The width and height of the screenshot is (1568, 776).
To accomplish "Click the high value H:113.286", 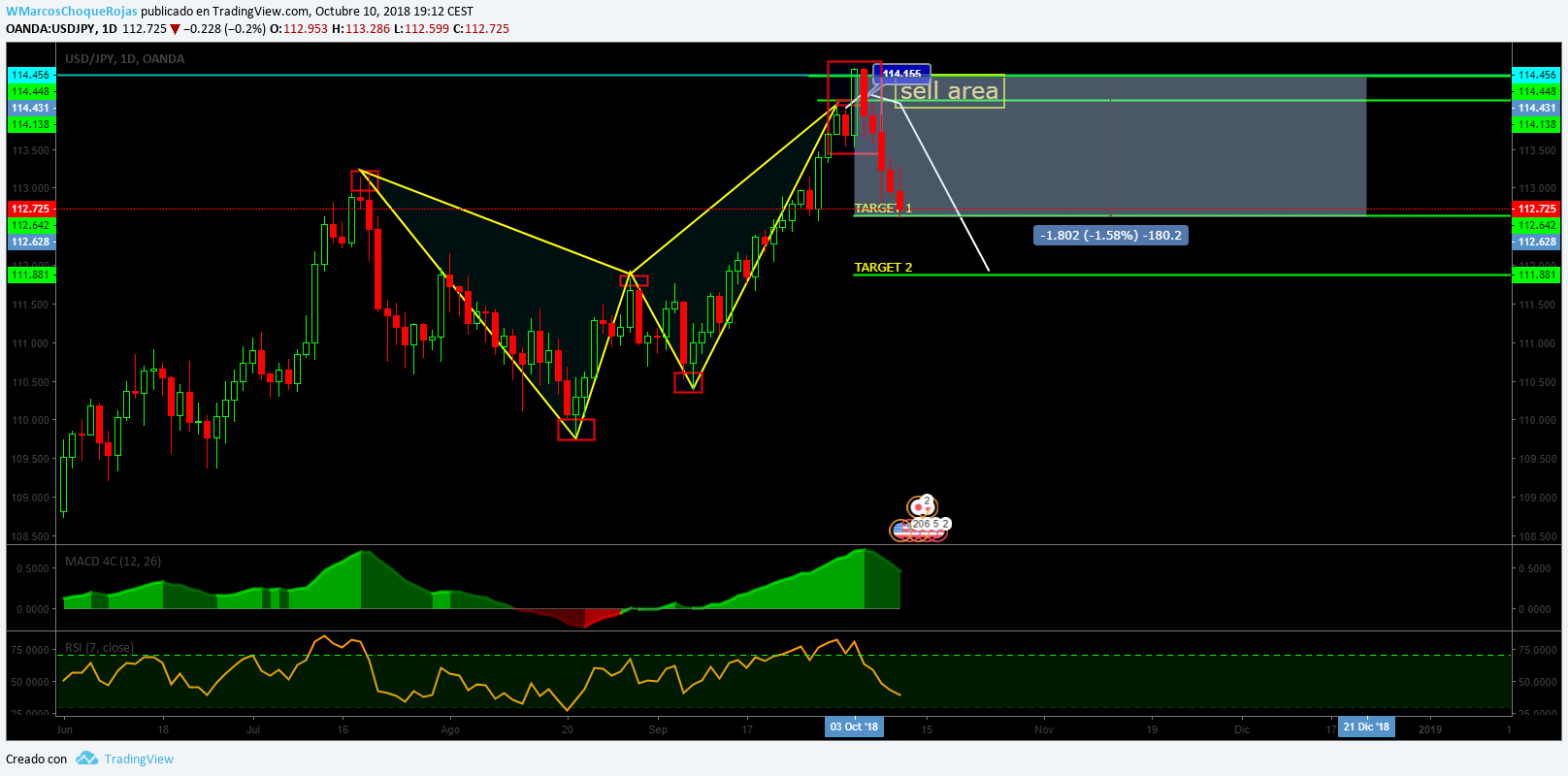I will 361,29.
